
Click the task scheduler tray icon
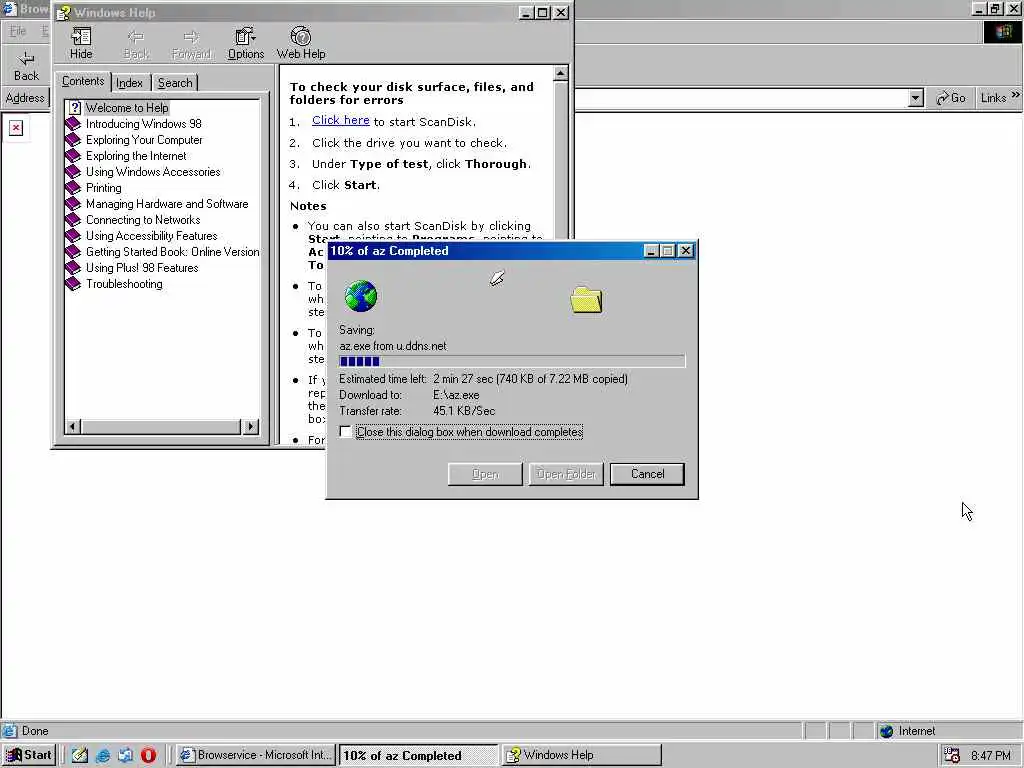[952, 755]
